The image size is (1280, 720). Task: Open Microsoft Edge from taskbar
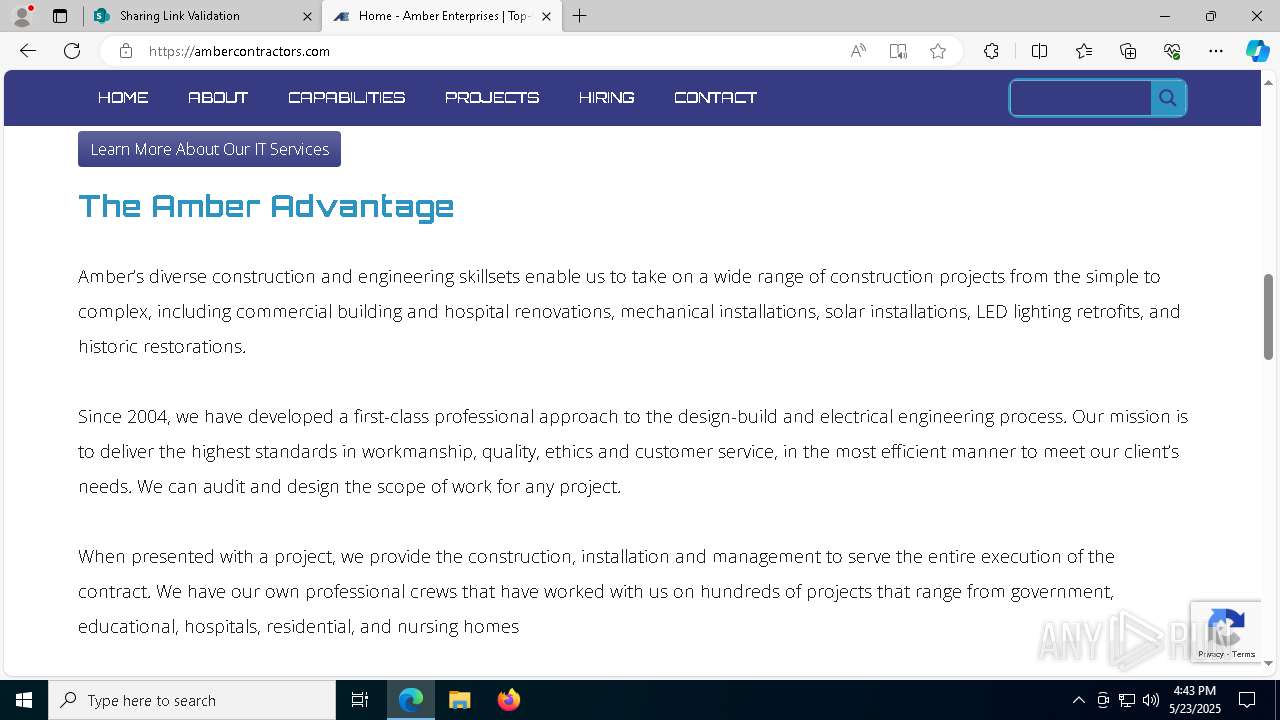point(411,700)
